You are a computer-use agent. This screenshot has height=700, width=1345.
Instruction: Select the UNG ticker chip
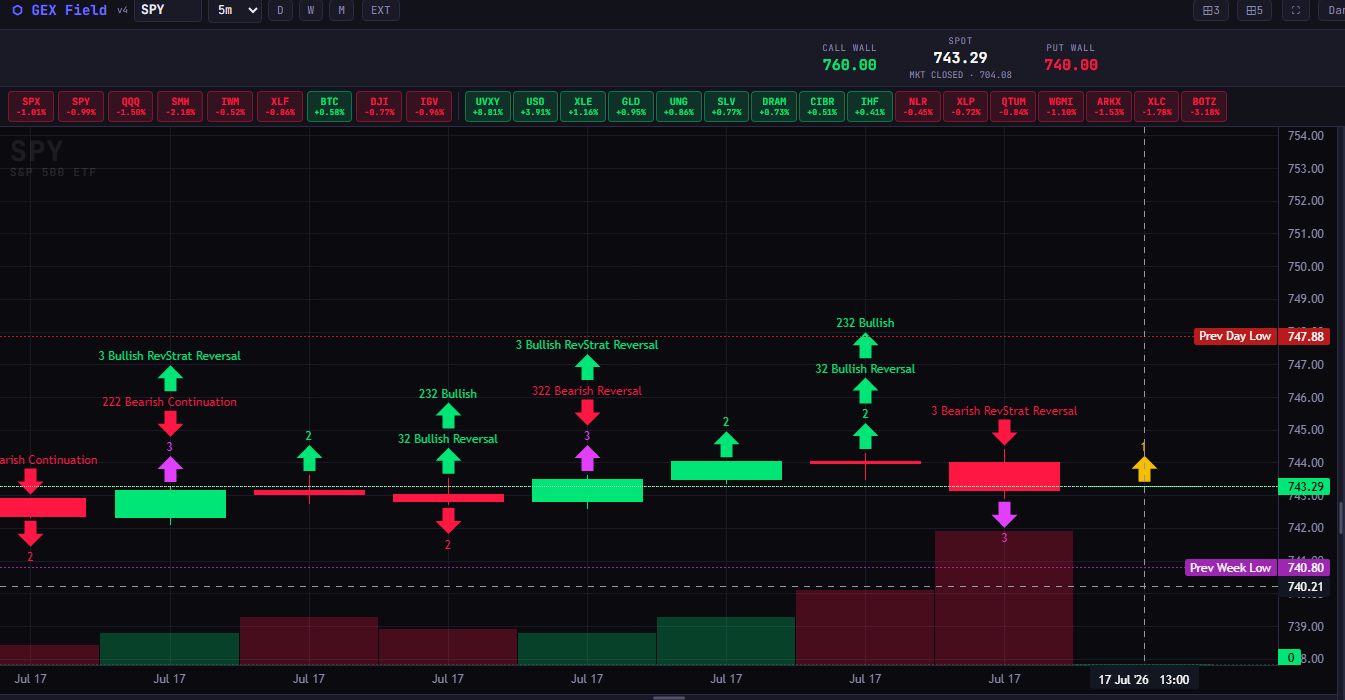click(x=679, y=106)
